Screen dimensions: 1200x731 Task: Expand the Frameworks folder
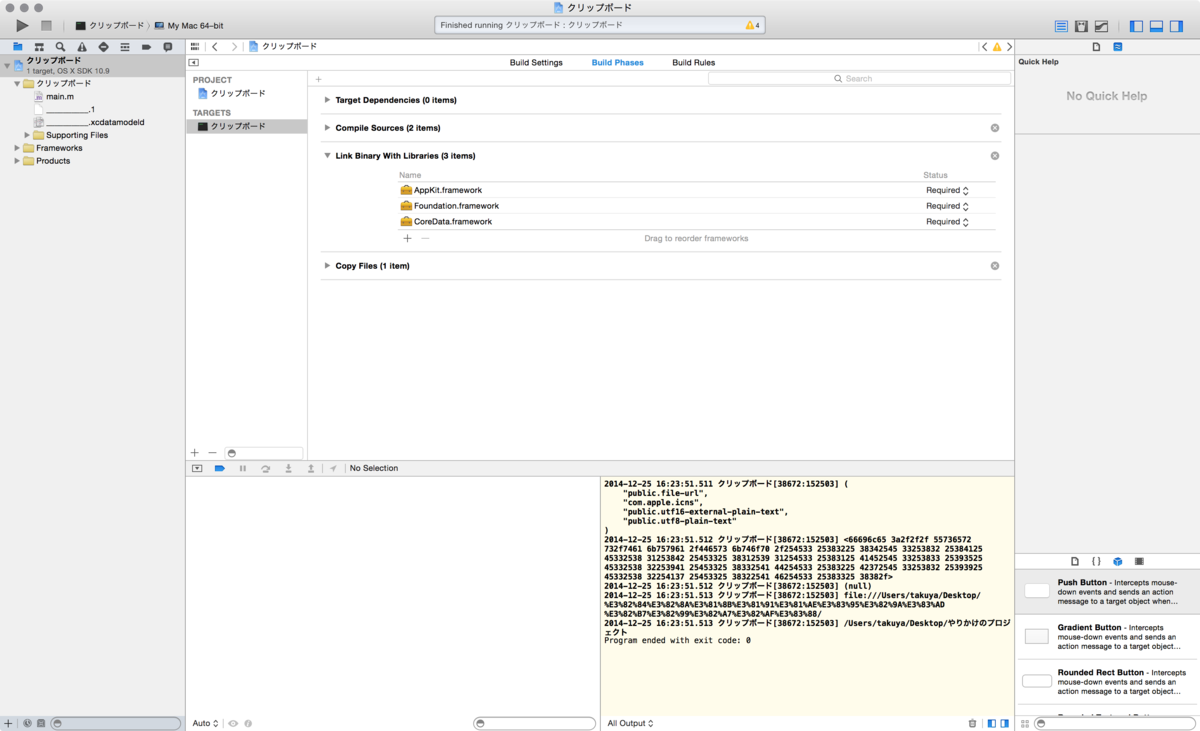[x=17, y=148]
